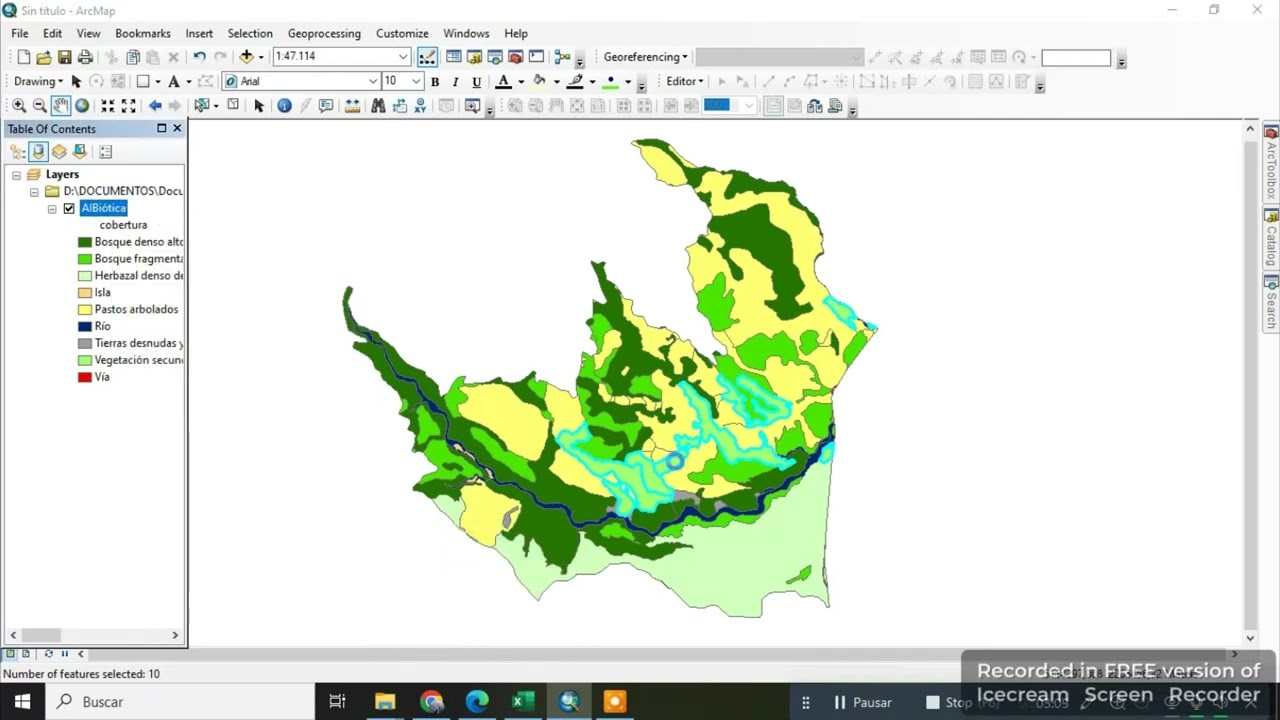This screenshot has height=720, width=1280.
Task: Switch TOC to List By Visibility
Action: pyautogui.click(x=59, y=152)
